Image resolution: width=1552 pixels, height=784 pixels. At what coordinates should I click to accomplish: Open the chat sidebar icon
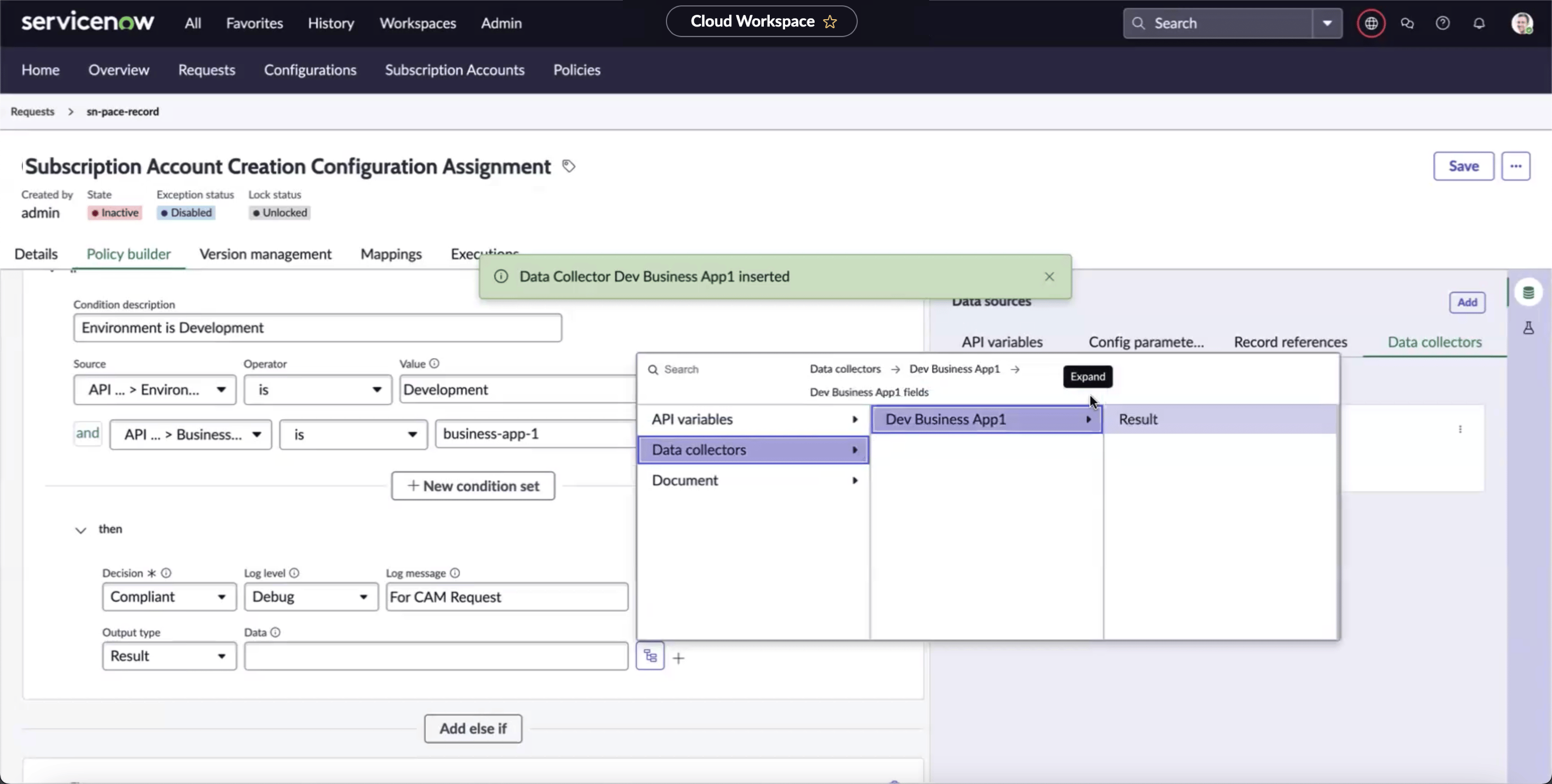tap(1407, 23)
